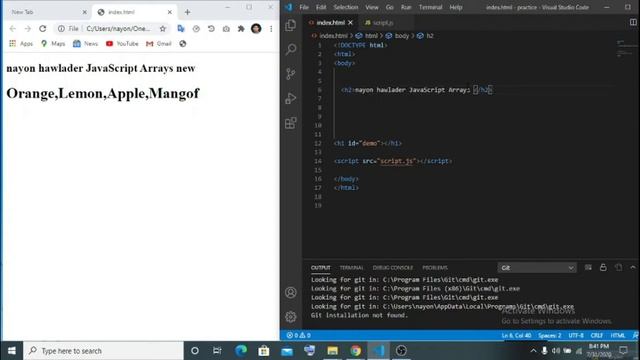Viewport: 640px width, 360px height.
Task: Open the Accounts menu icon
Action: (291, 292)
